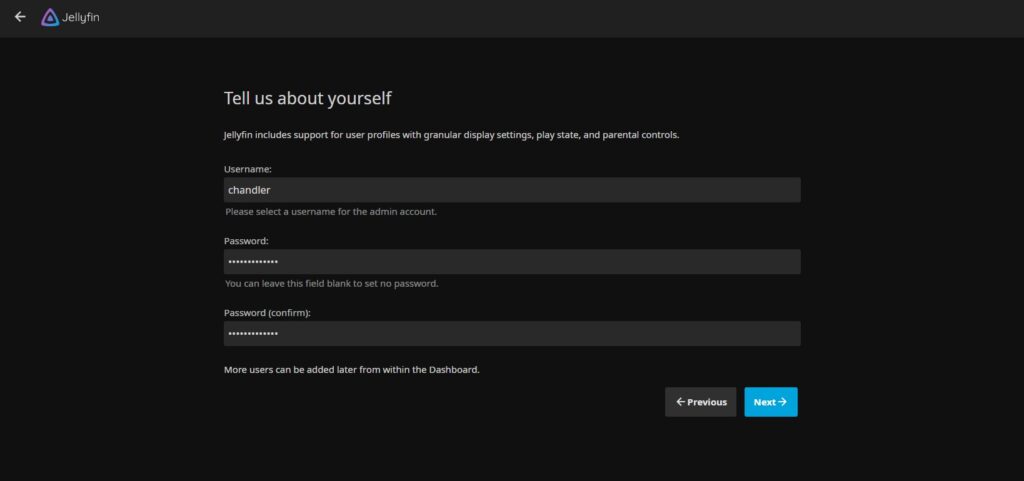
Task: Focus the Username field containing chandler
Action: tap(512, 190)
